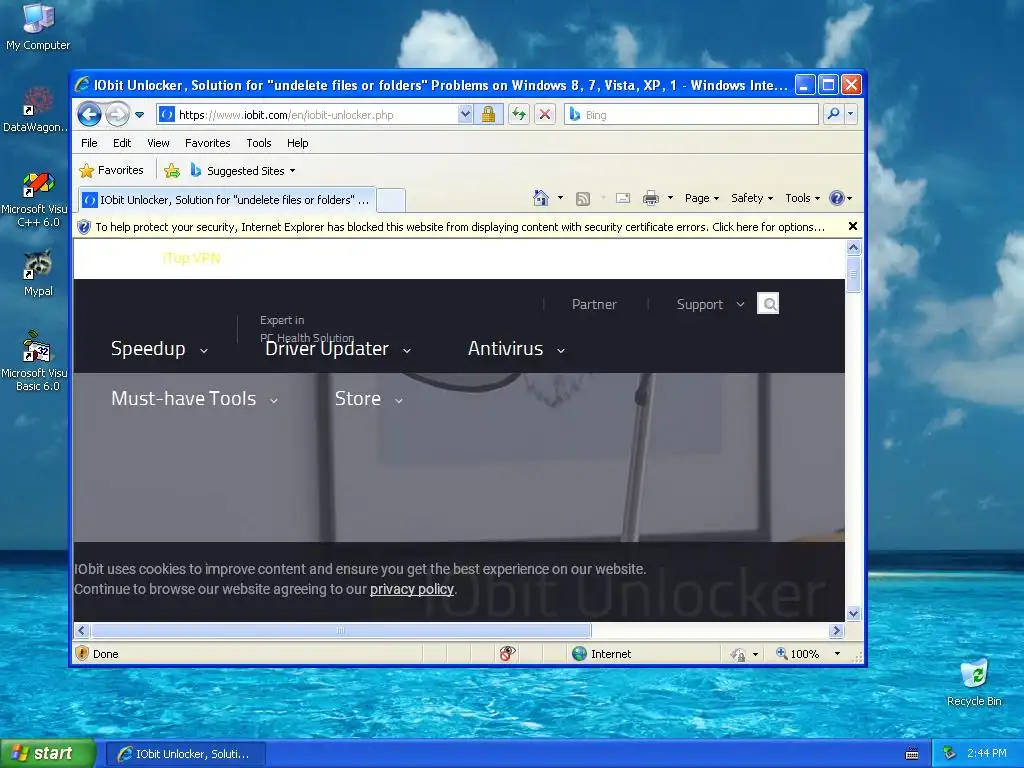The height and width of the screenshot is (768, 1024).
Task: Click the iTop VPN link
Action: click(191, 259)
